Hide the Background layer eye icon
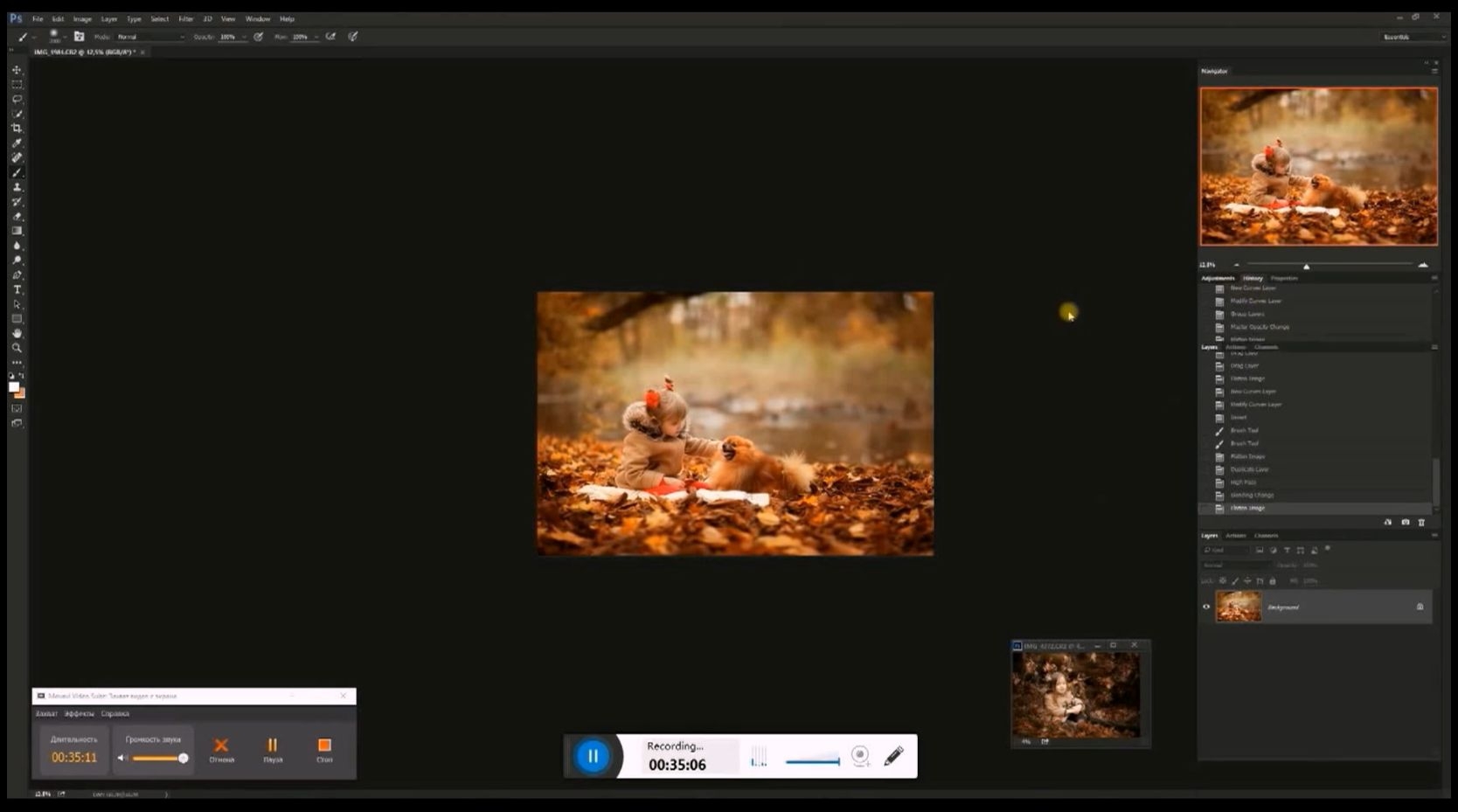This screenshot has width=1458, height=812. pyautogui.click(x=1206, y=607)
